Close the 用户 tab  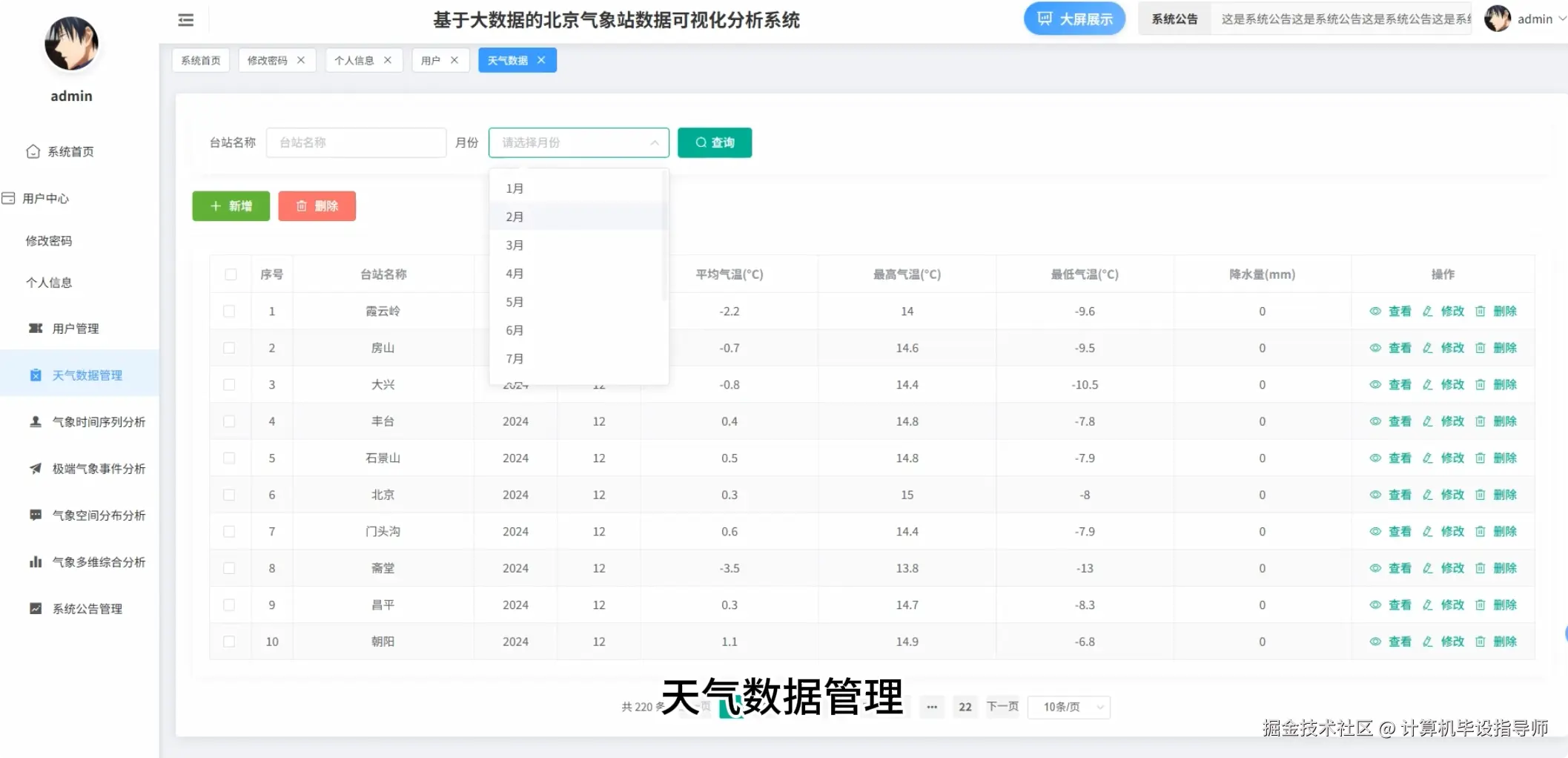click(454, 60)
